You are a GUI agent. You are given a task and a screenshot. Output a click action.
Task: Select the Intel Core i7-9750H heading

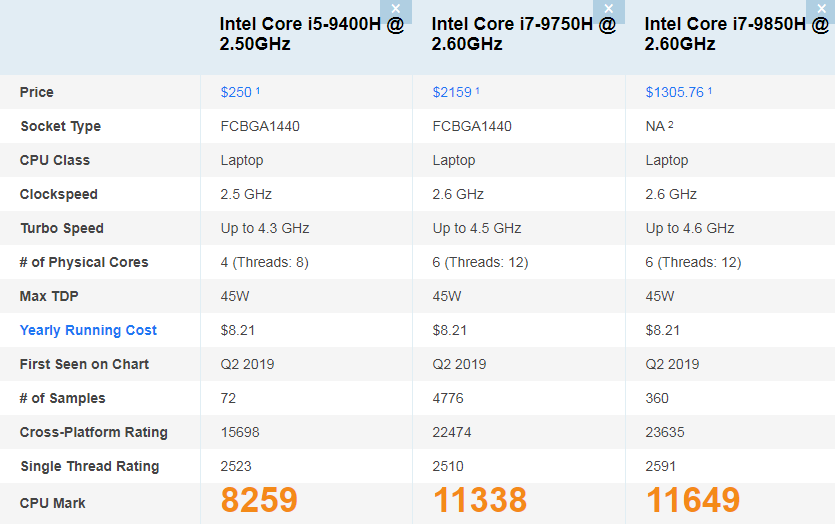click(524, 34)
